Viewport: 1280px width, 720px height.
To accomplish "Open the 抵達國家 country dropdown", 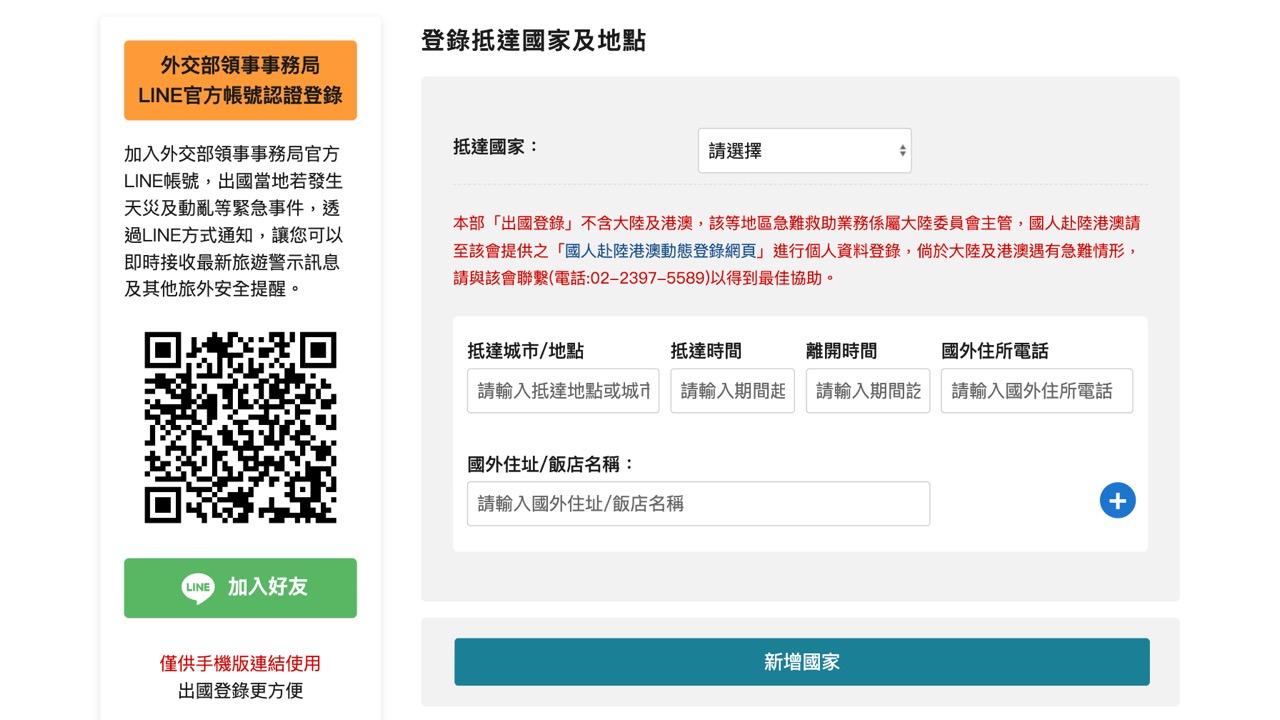I will click(804, 151).
